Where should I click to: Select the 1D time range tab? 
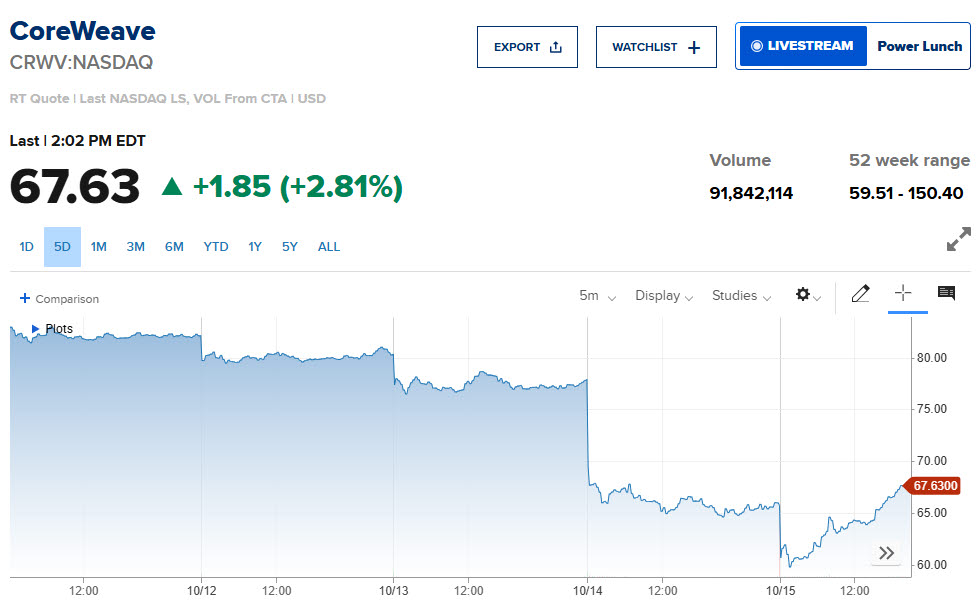click(26, 247)
